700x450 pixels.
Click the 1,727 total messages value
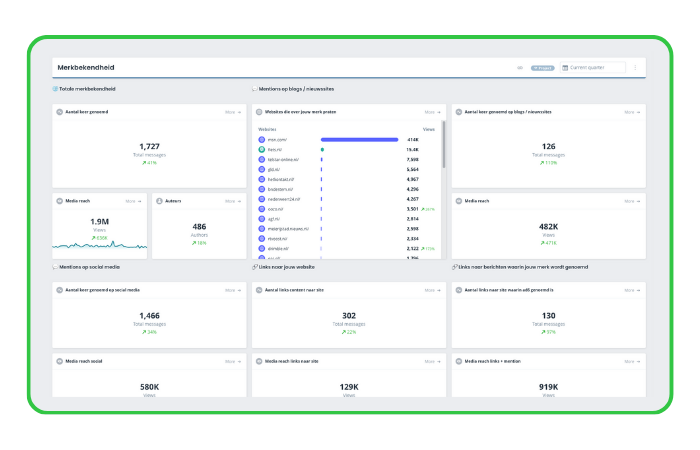click(150, 146)
